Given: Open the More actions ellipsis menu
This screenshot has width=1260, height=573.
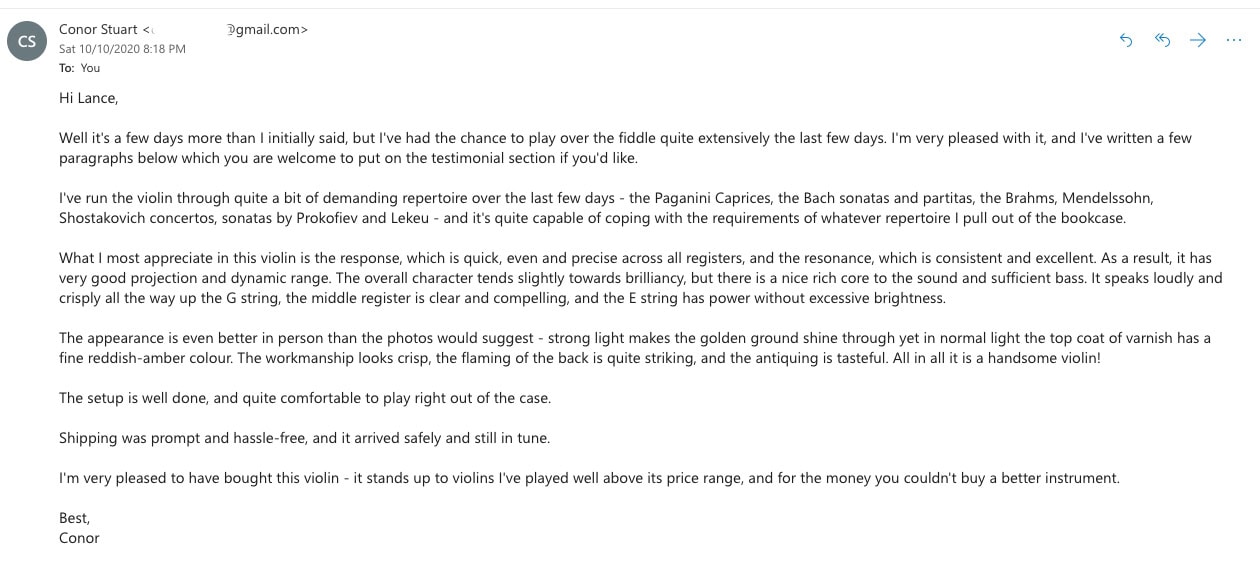Looking at the screenshot, I should [1233, 40].
